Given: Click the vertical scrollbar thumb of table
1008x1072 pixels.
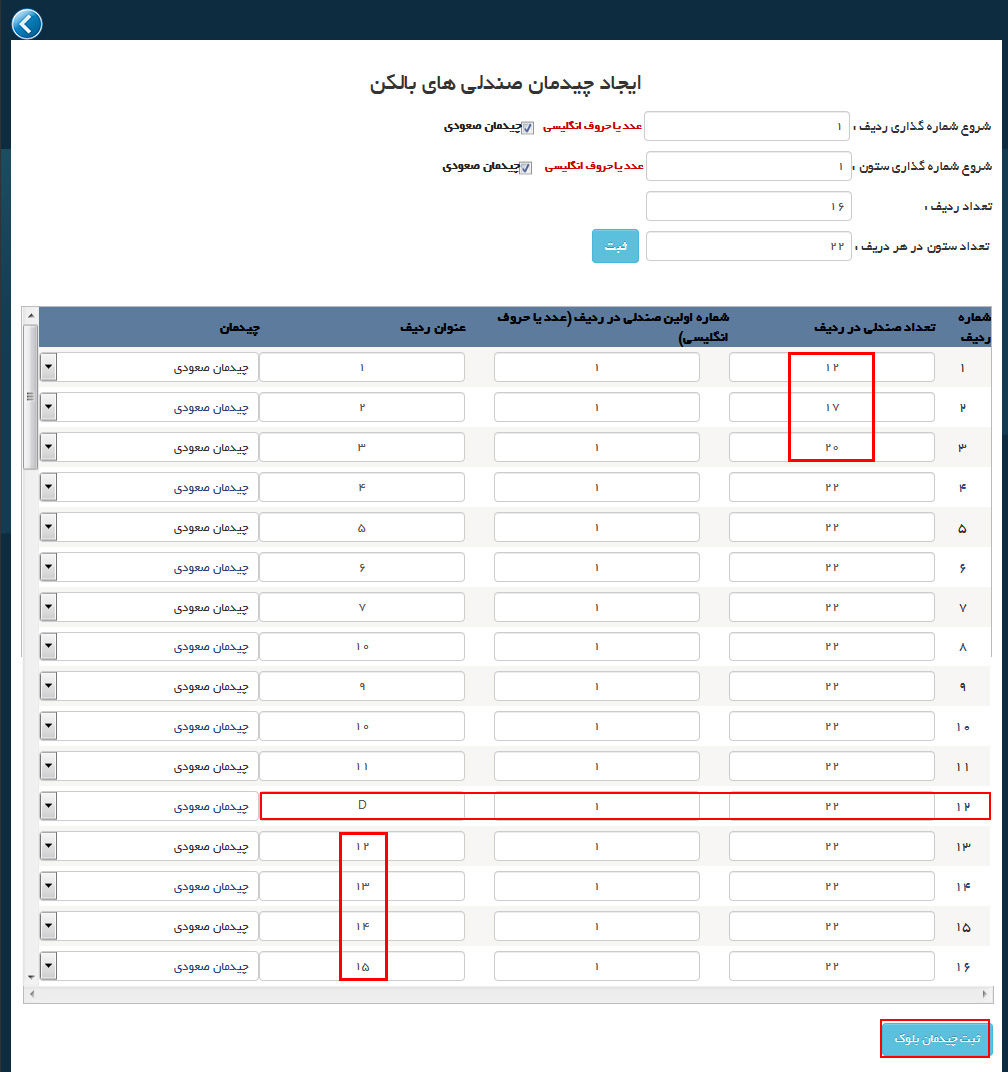Looking at the screenshot, I should [x=30, y=397].
